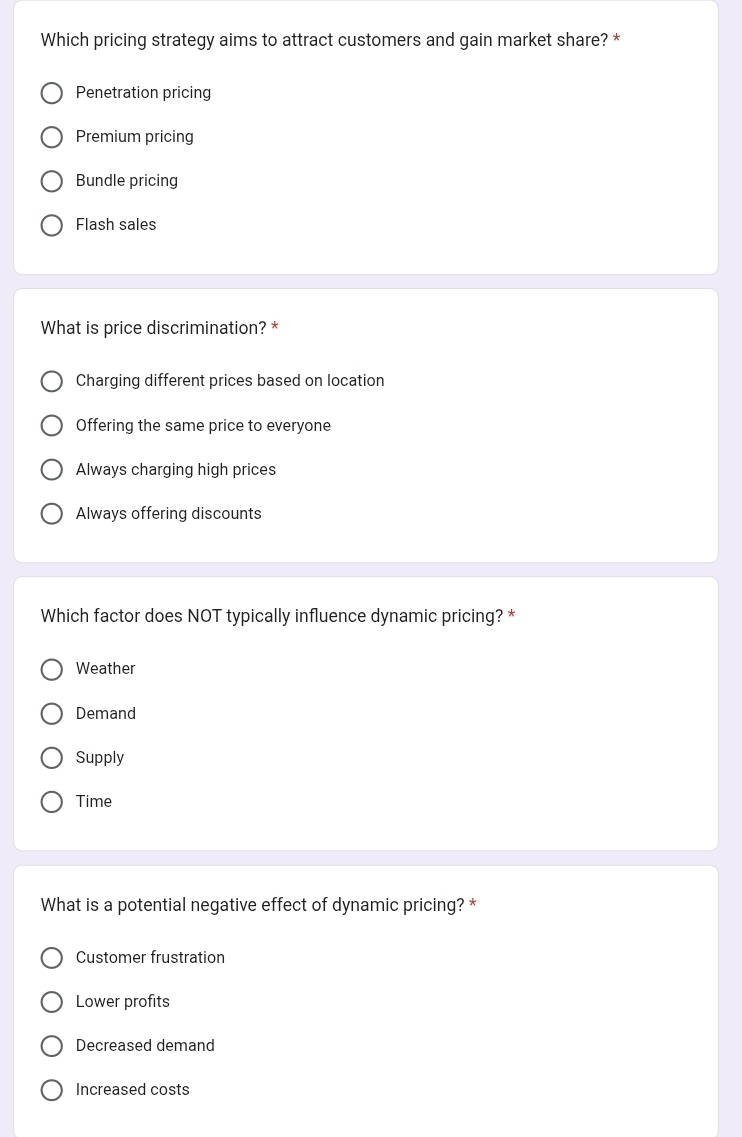Click the price discrimination question heading
The height and width of the screenshot is (1137, 742).
(x=154, y=328)
